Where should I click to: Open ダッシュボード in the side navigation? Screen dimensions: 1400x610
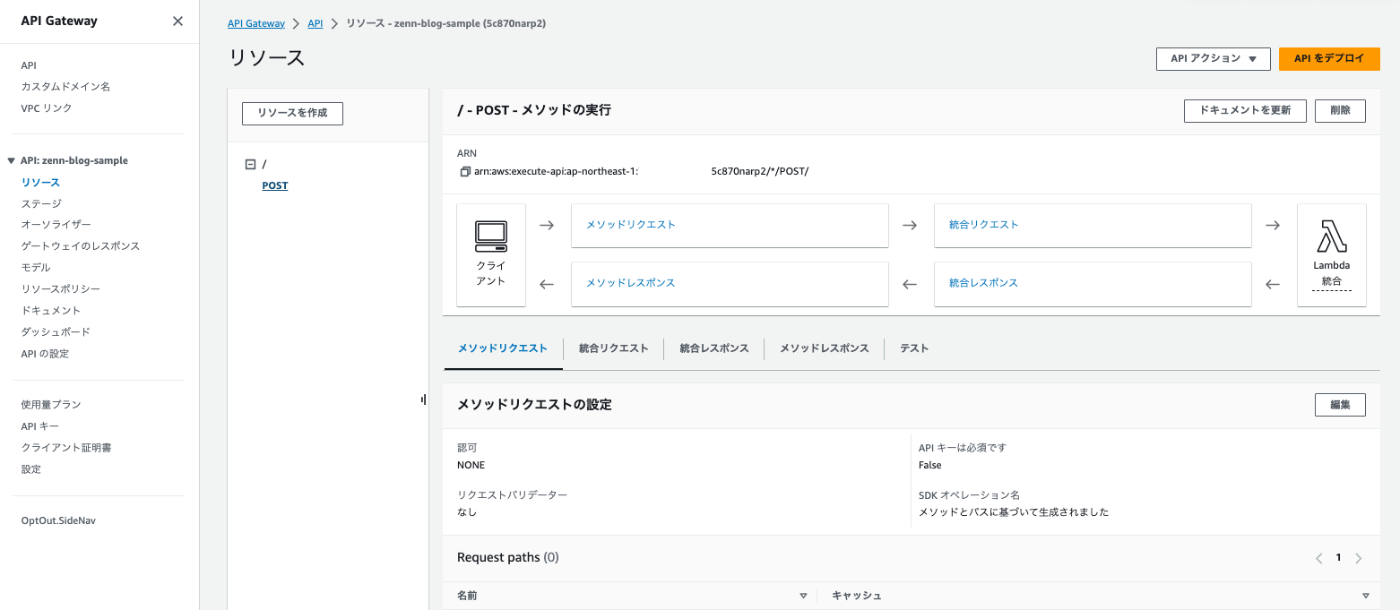(56, 332)
